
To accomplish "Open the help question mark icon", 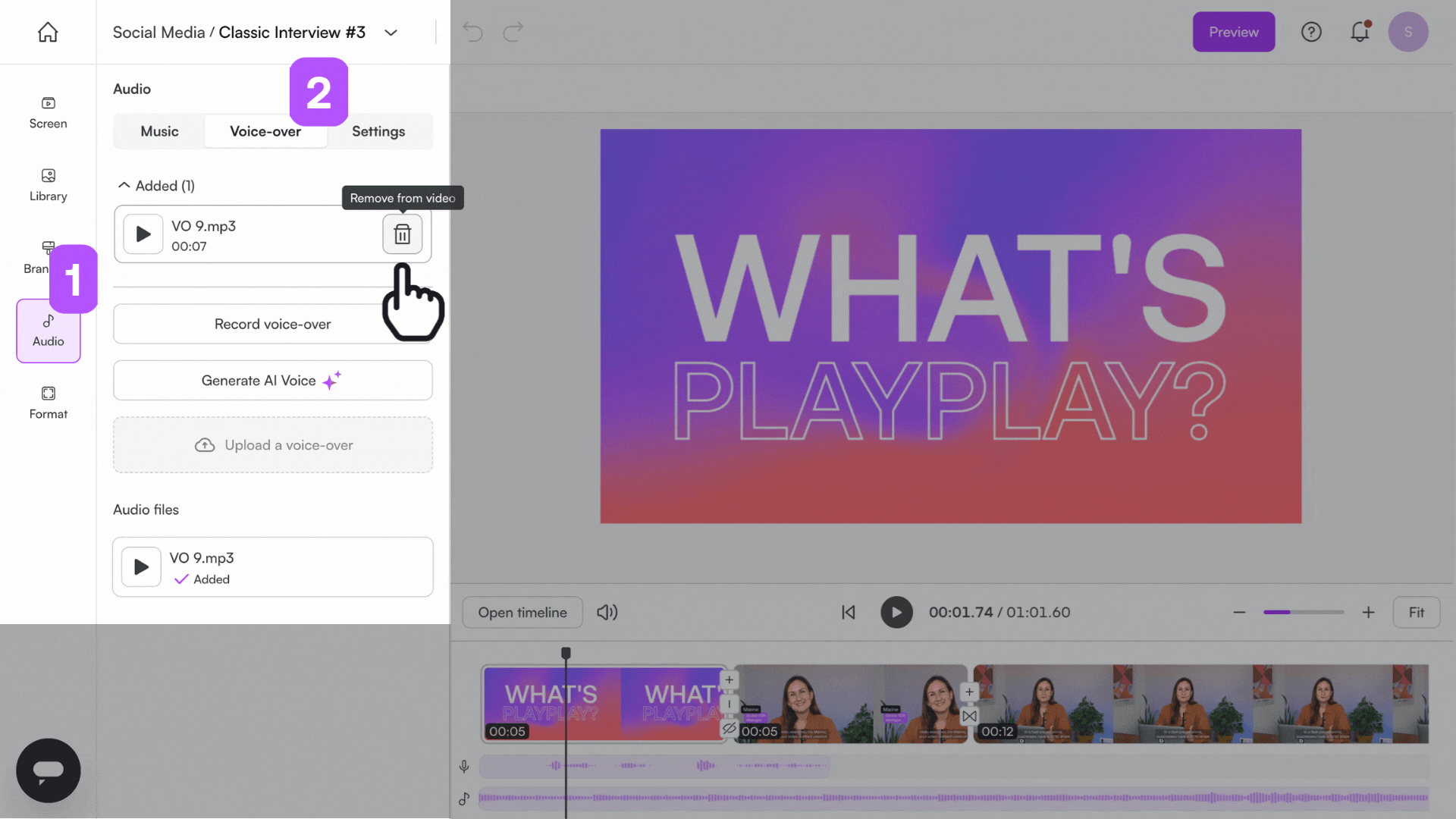I will click(x=1311, y=32).
